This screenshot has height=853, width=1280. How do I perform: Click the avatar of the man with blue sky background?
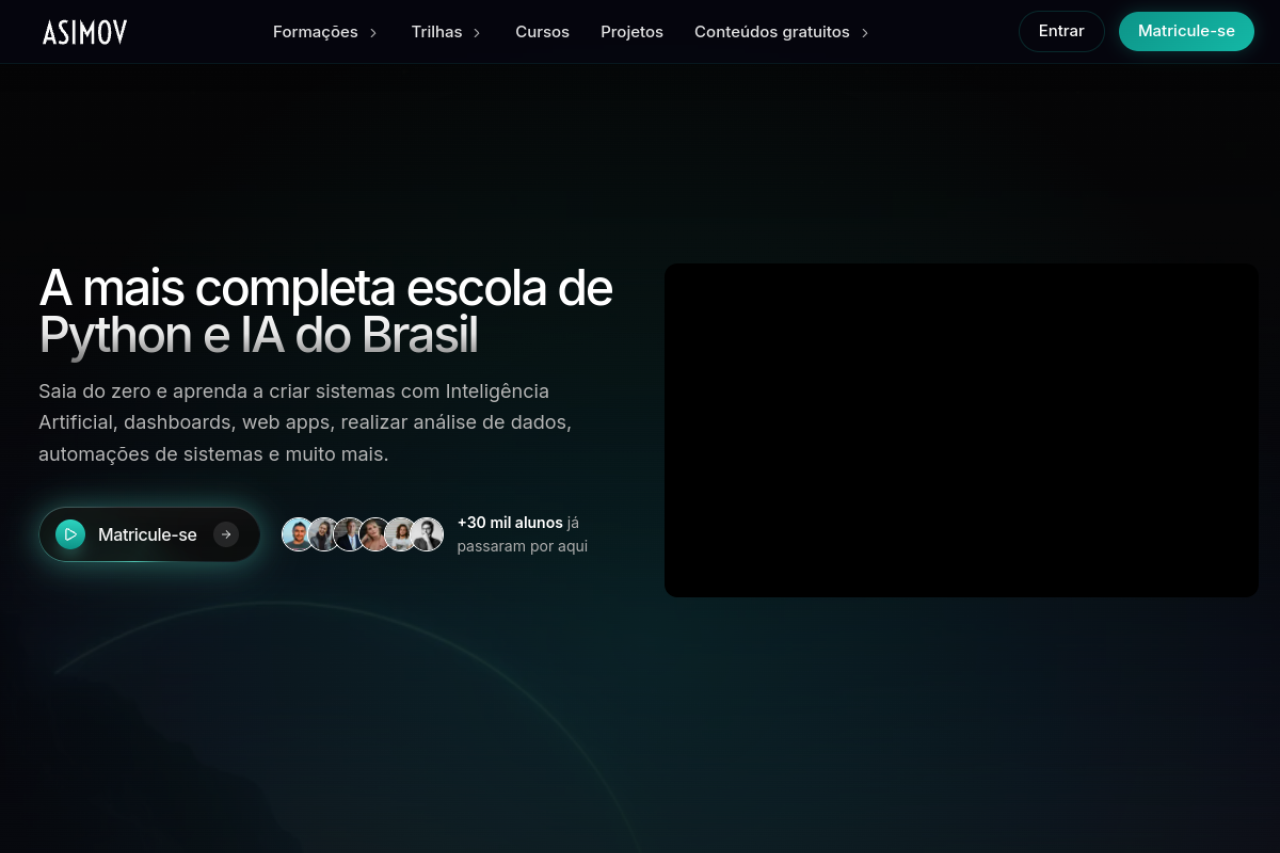click(298, 534)
